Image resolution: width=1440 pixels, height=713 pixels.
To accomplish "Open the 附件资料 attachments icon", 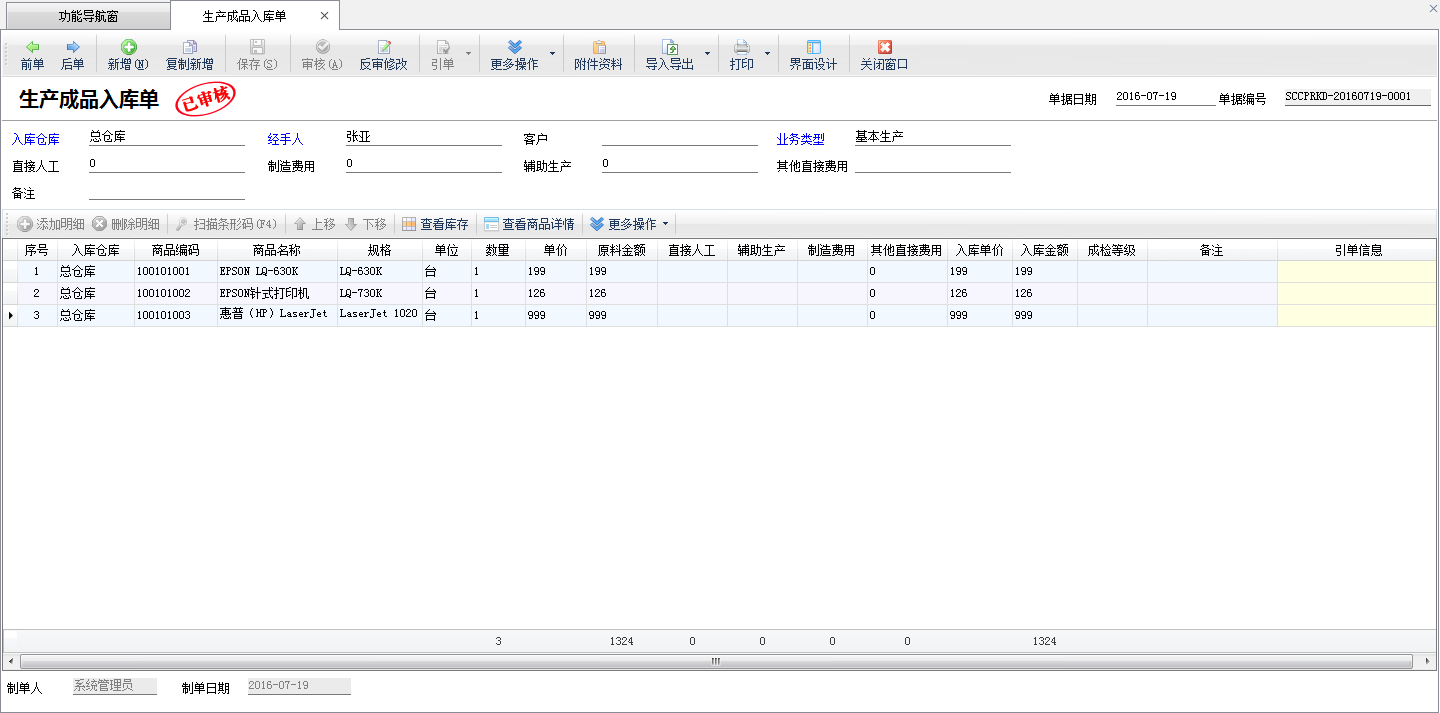I will tap(598, 55).
